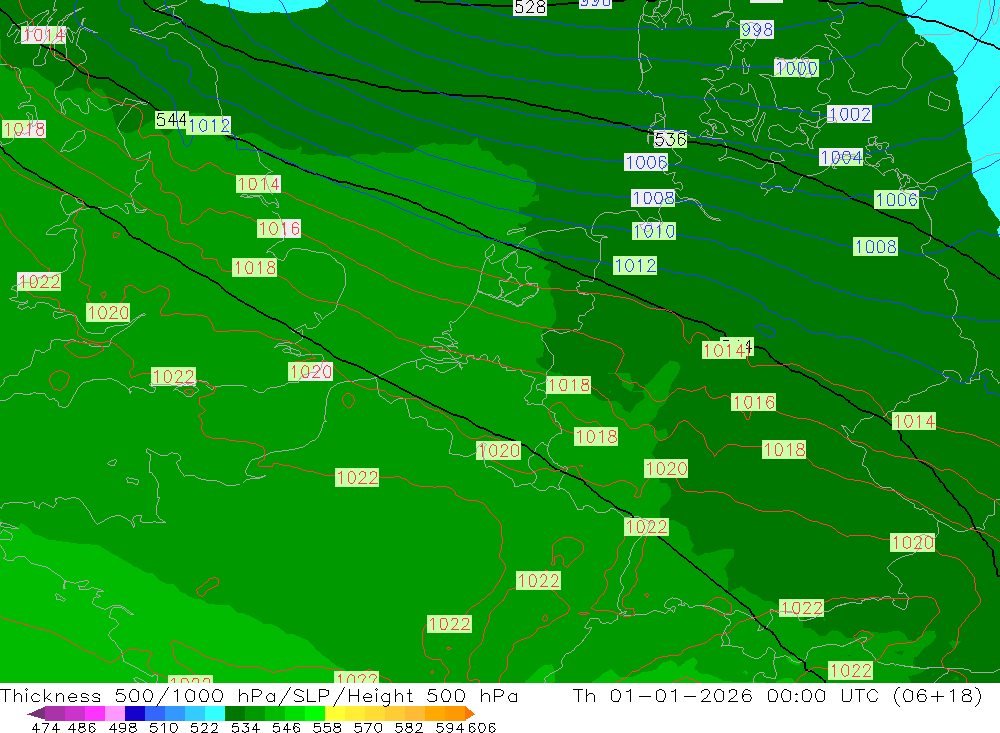Click the 1010 isobar label

pos(654,231)
